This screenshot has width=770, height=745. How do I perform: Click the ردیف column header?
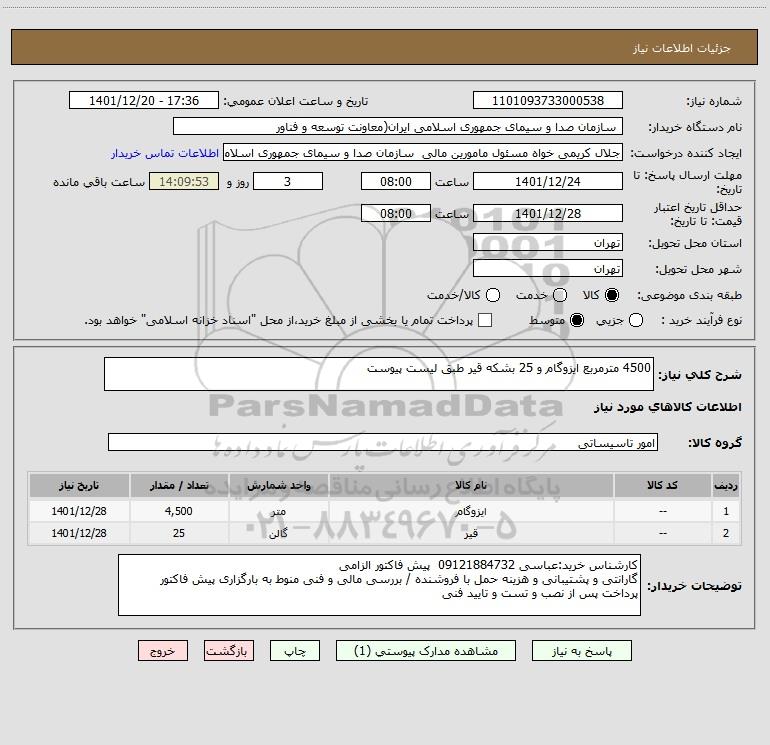(x=726, y=486)
